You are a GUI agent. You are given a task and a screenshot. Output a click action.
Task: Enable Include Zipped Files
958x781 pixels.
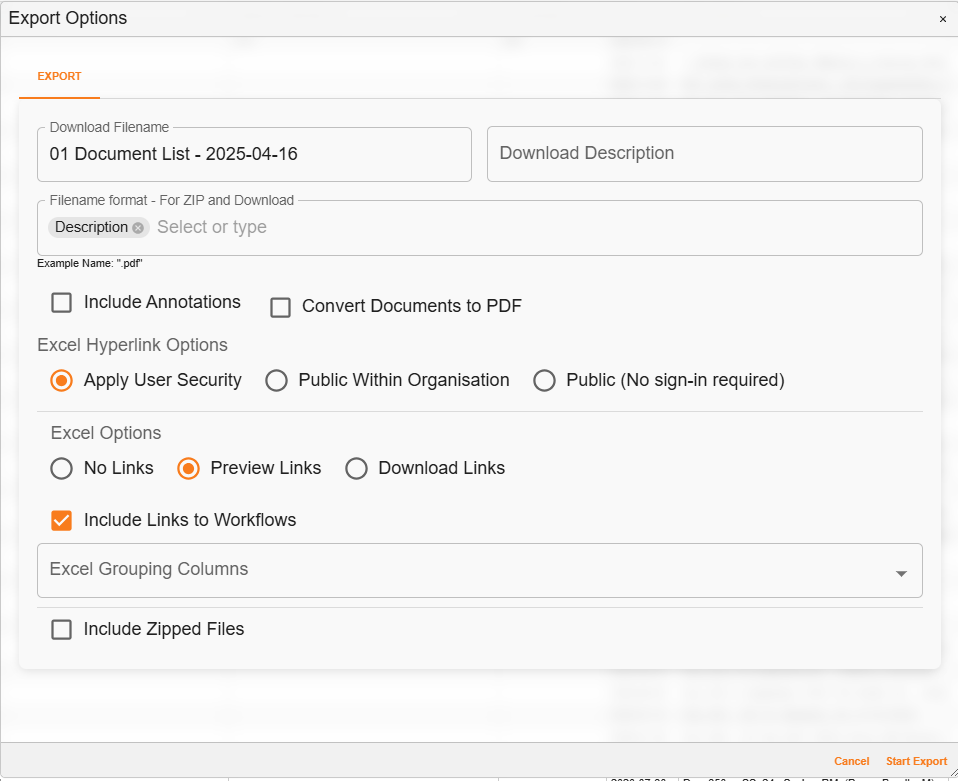[x=61, y=629]
